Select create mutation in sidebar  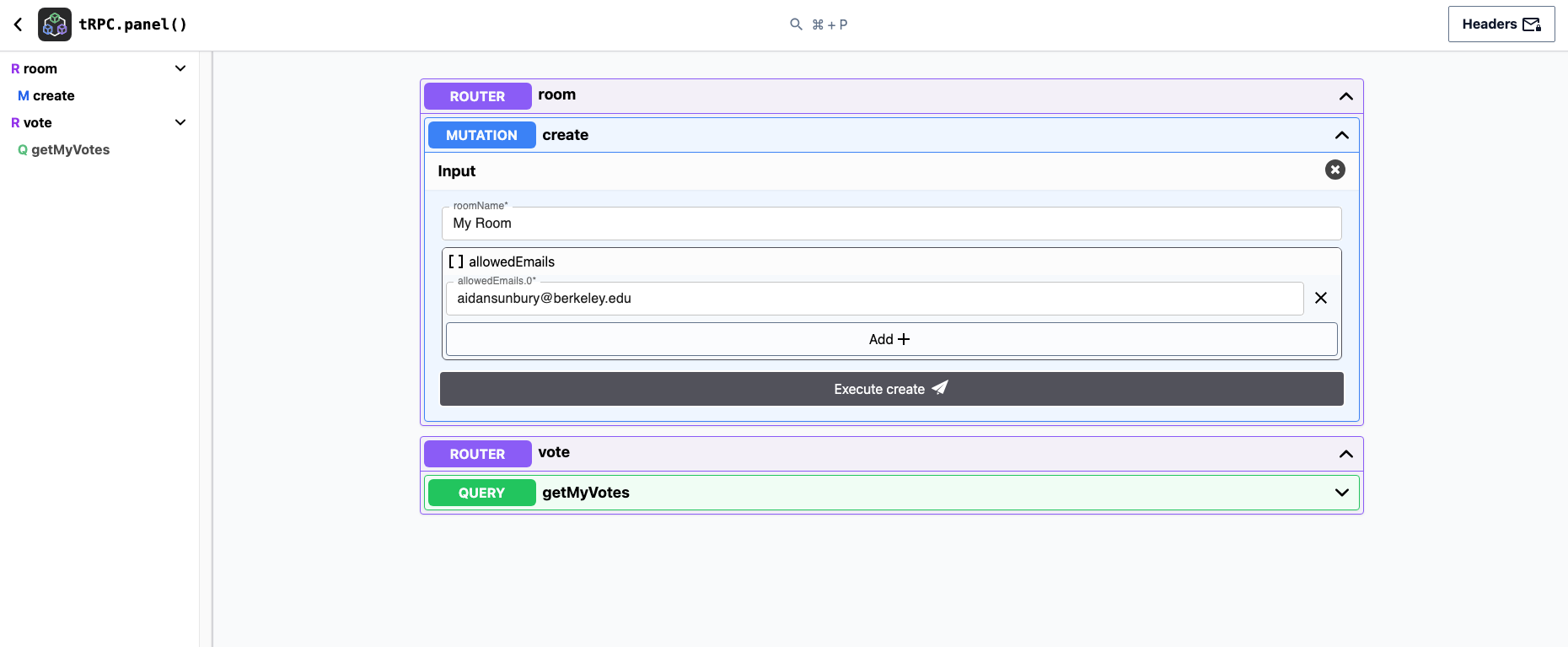point(53,95)
